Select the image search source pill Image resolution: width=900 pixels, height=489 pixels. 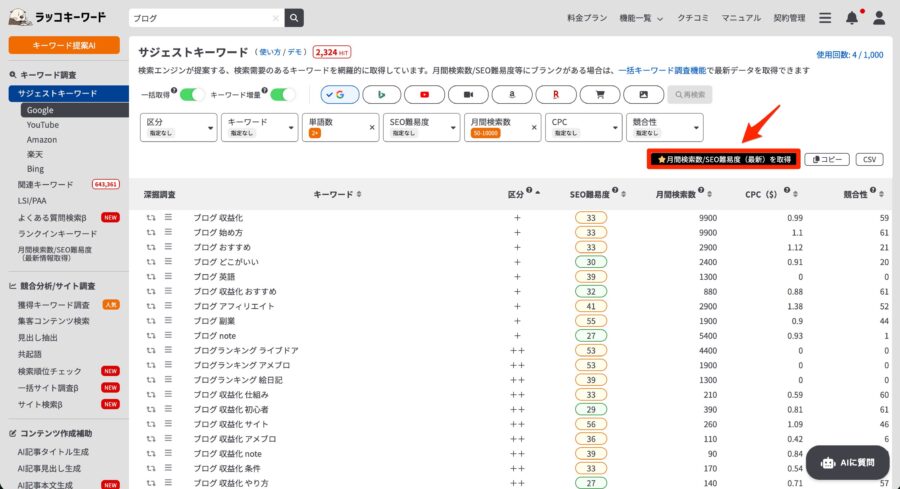(643, 95)
